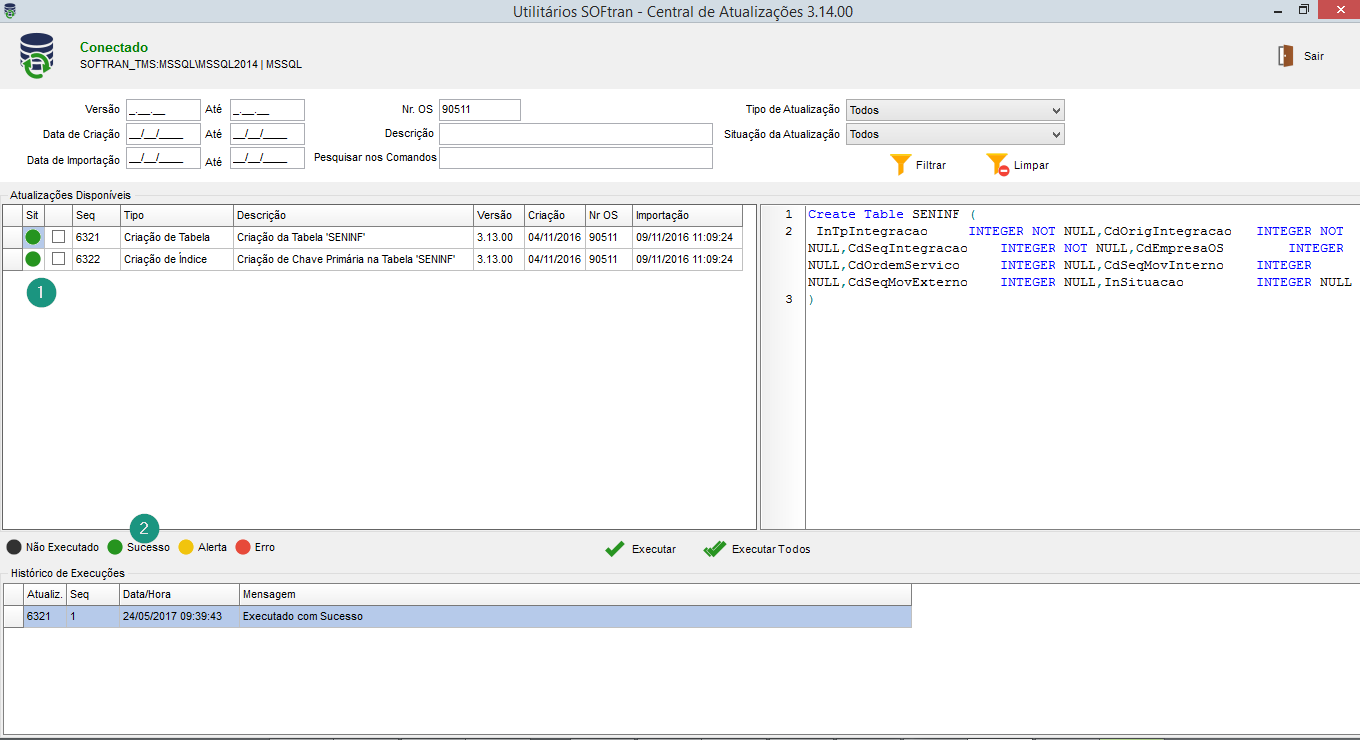1360x740 pixels.
Task: Click green status icon for row 6321
Action: (33, 237)
